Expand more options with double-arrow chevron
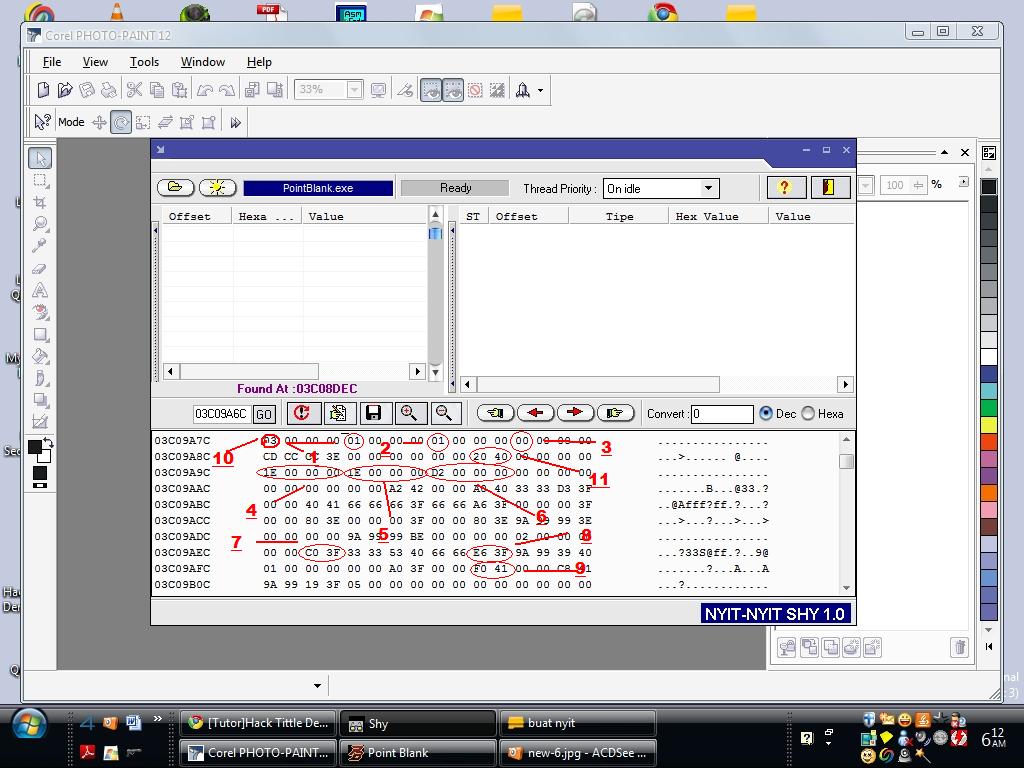This screenshot has width=1024, height=768. [x=236, y=122]
